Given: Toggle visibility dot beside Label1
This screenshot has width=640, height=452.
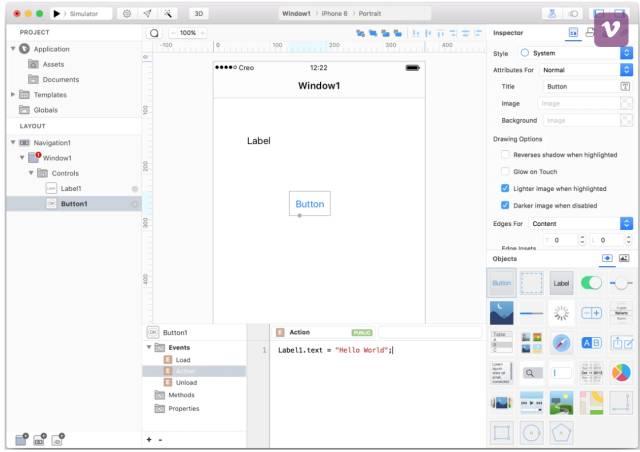Looking at the screenshot, I should (x=135, y=189).
